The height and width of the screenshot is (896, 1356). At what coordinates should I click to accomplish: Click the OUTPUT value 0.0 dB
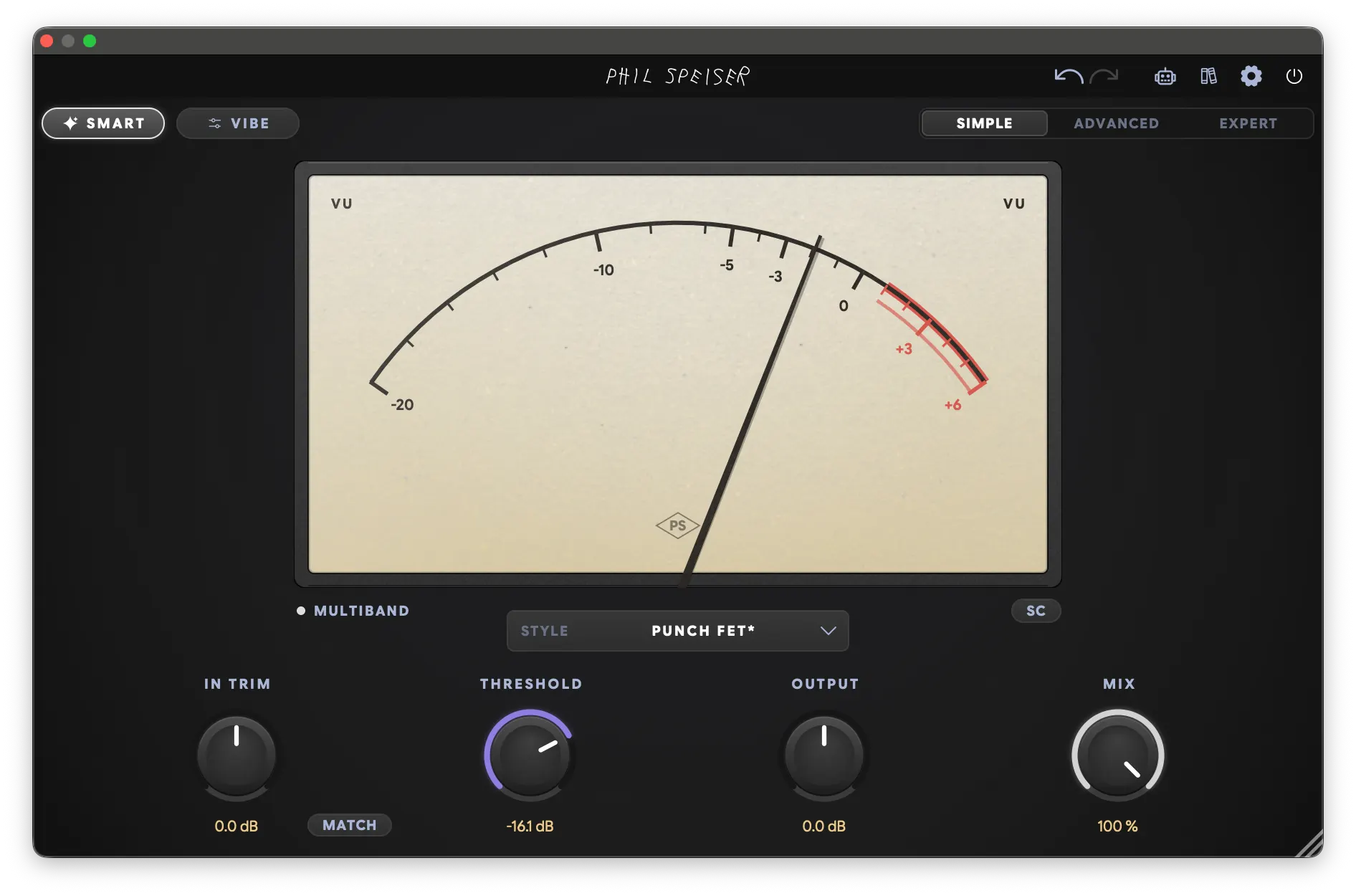click(824, 826)
